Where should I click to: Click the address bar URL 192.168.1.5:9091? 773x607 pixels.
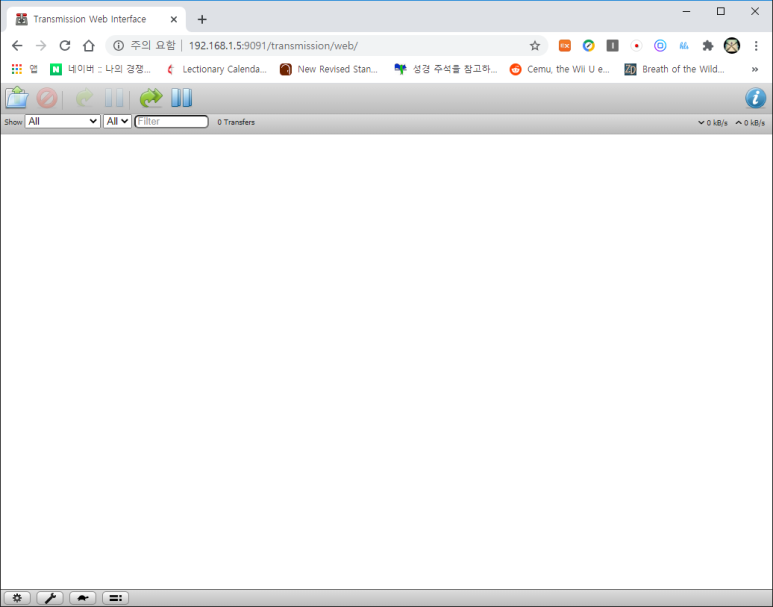[x=273, y=46]
